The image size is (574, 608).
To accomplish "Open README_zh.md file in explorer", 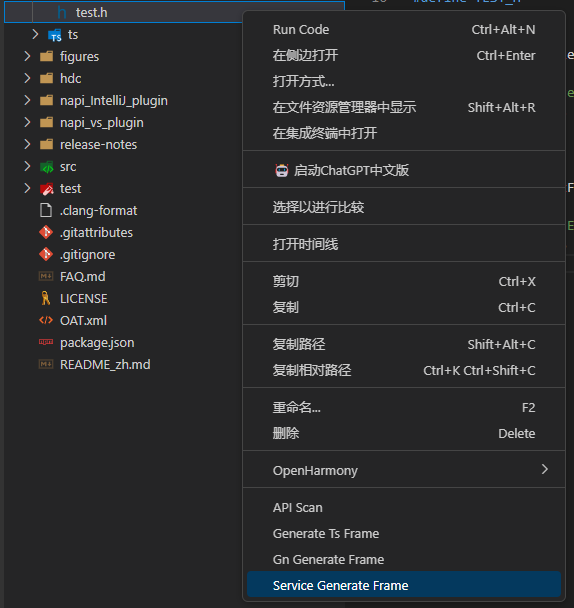I will point(105,364).
